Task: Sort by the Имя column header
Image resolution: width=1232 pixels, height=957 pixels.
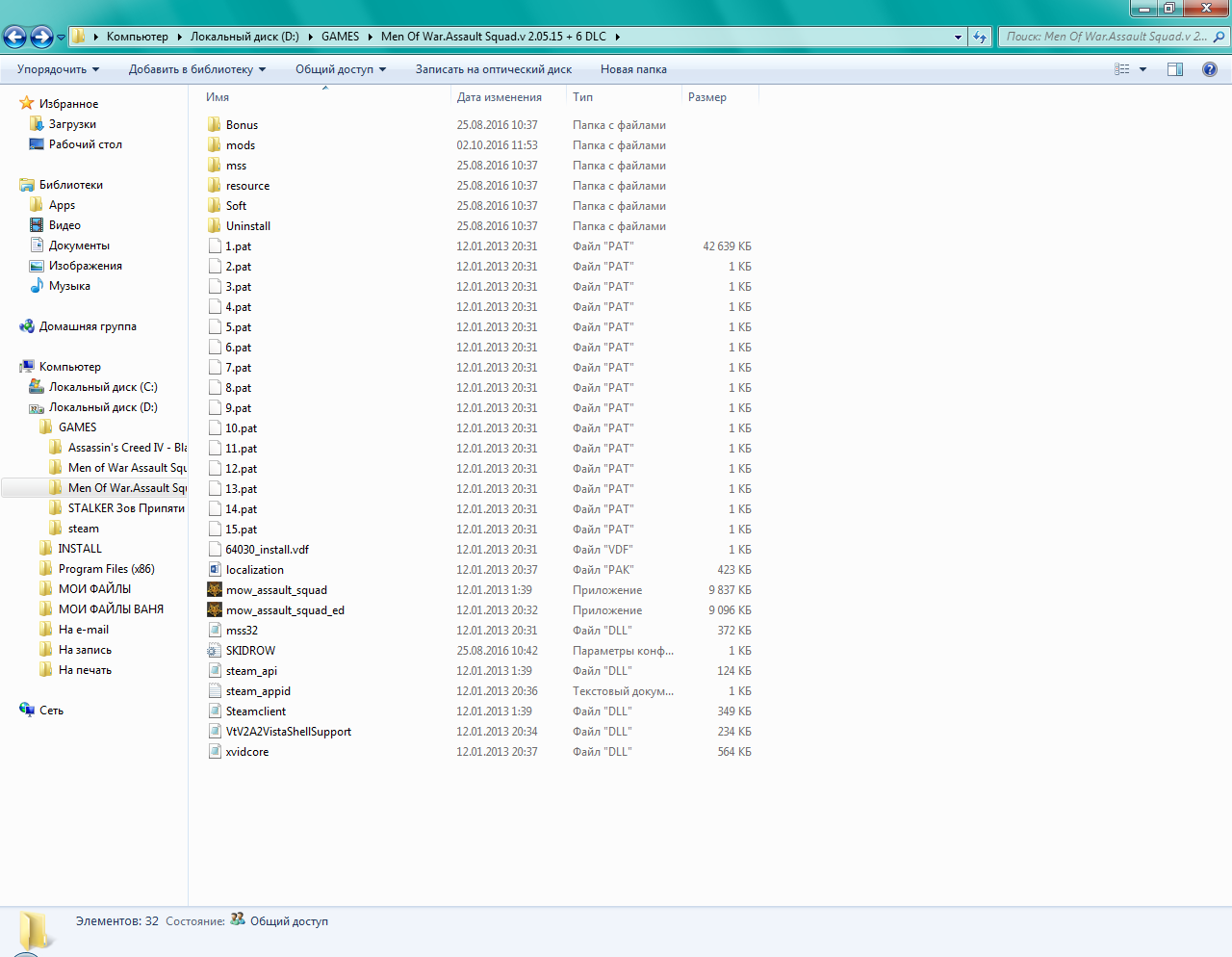Action: click(x=218, y=97)
